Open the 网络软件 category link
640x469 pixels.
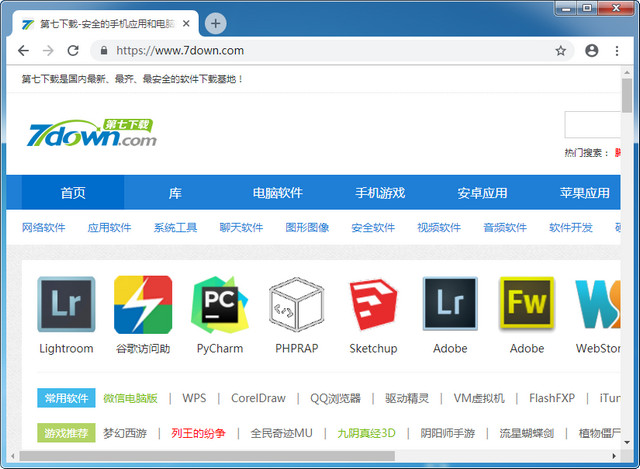[x=44, y=227]
